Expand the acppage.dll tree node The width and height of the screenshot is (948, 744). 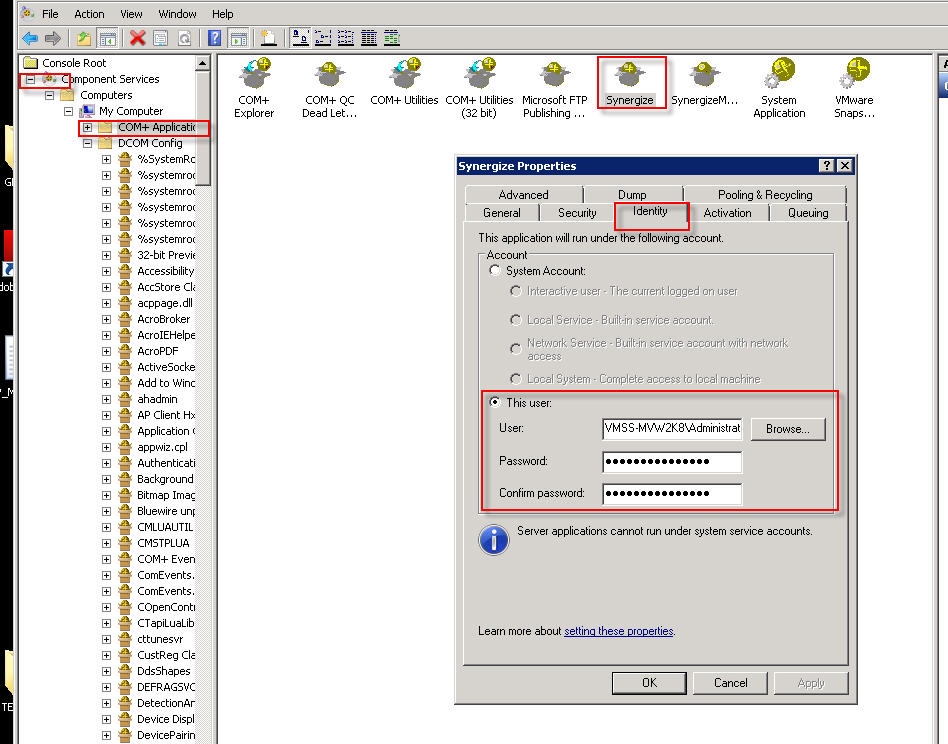pyautogui.click(x=106, y=303)
